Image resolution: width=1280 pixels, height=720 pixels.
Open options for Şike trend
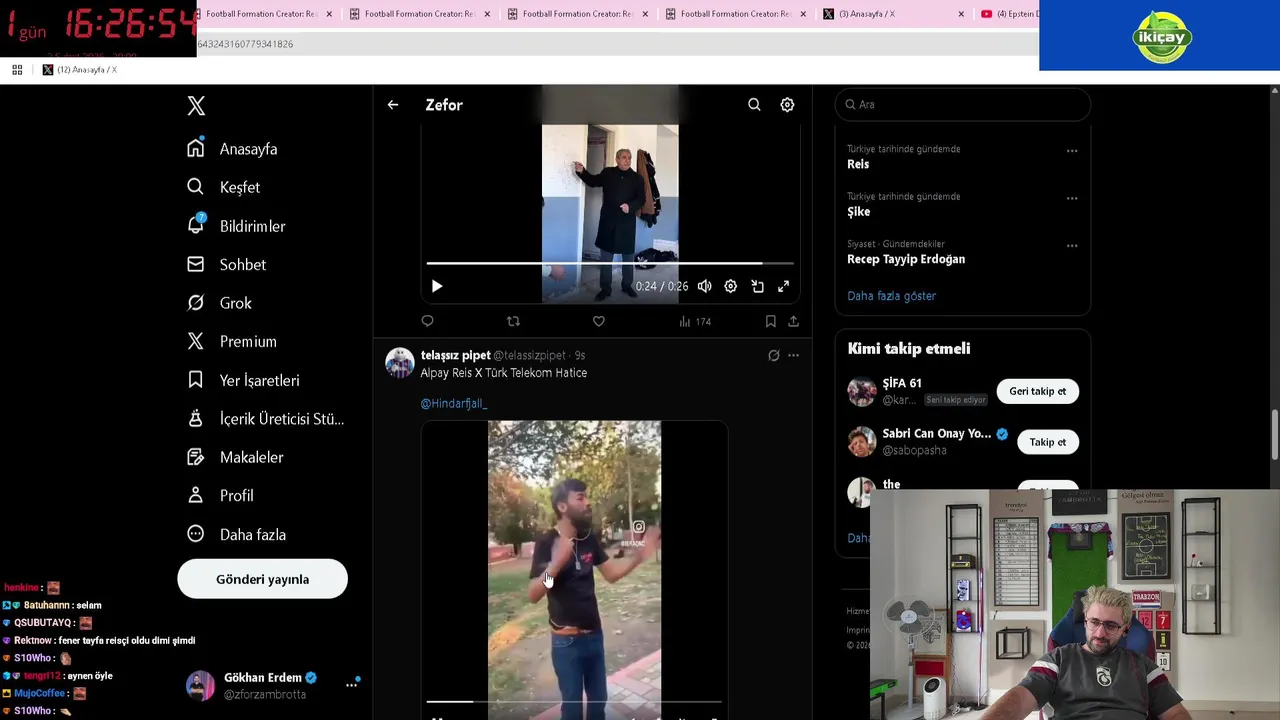(x=1072, y=198)
